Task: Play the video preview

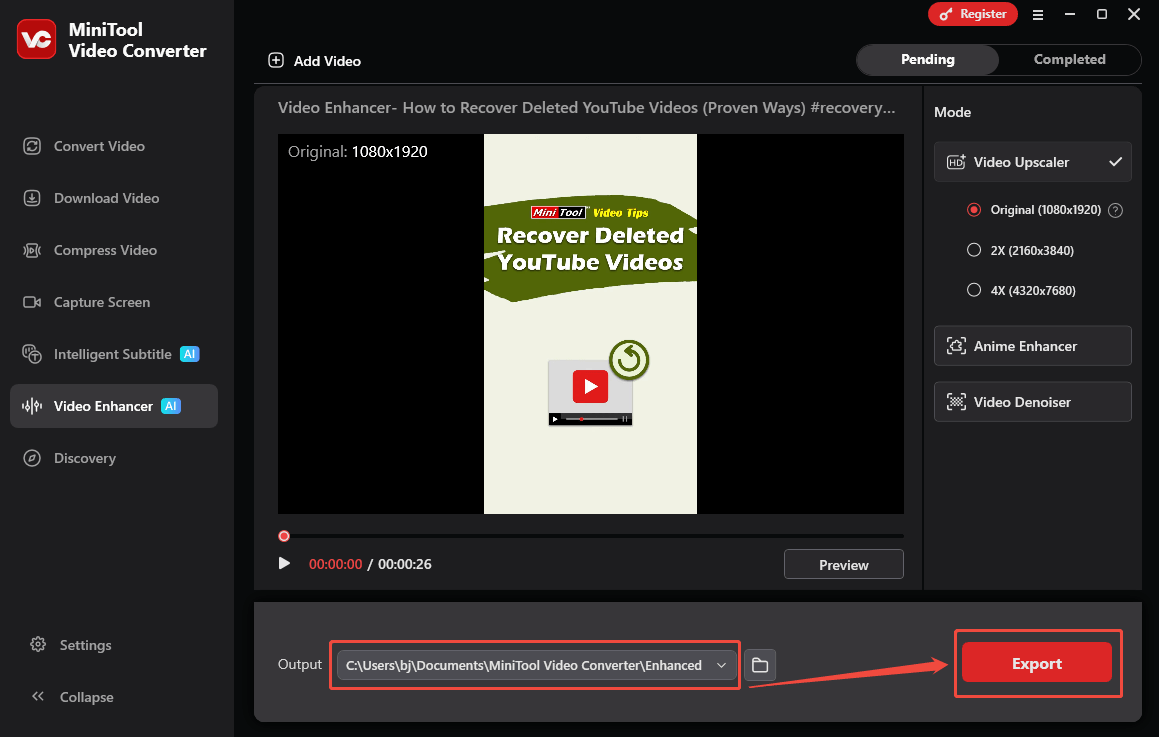Action: [284, 563]
